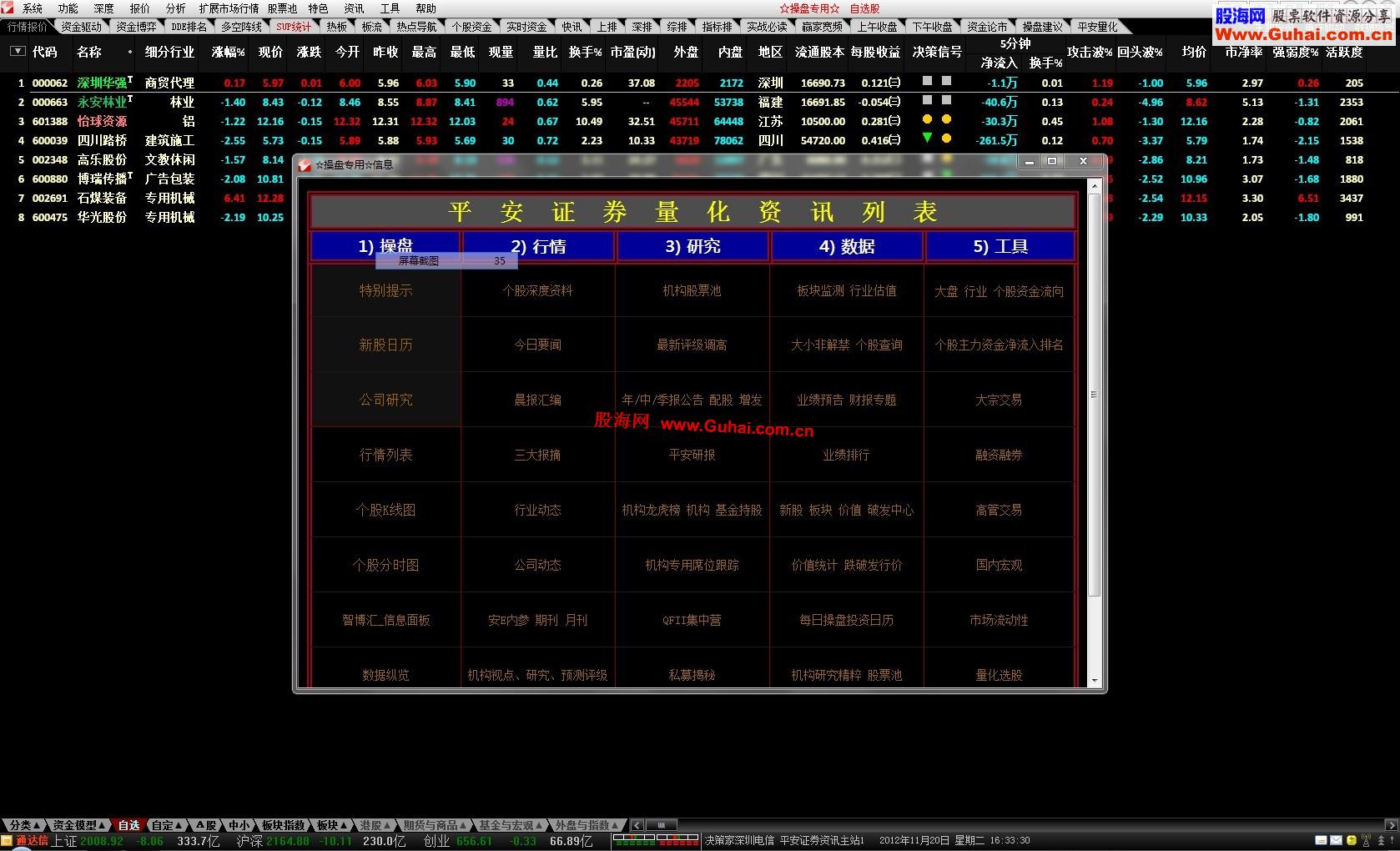This screenshot has width=1400, height=851.
Task: Open the 量化选股 link
Action: click(999, 675)
